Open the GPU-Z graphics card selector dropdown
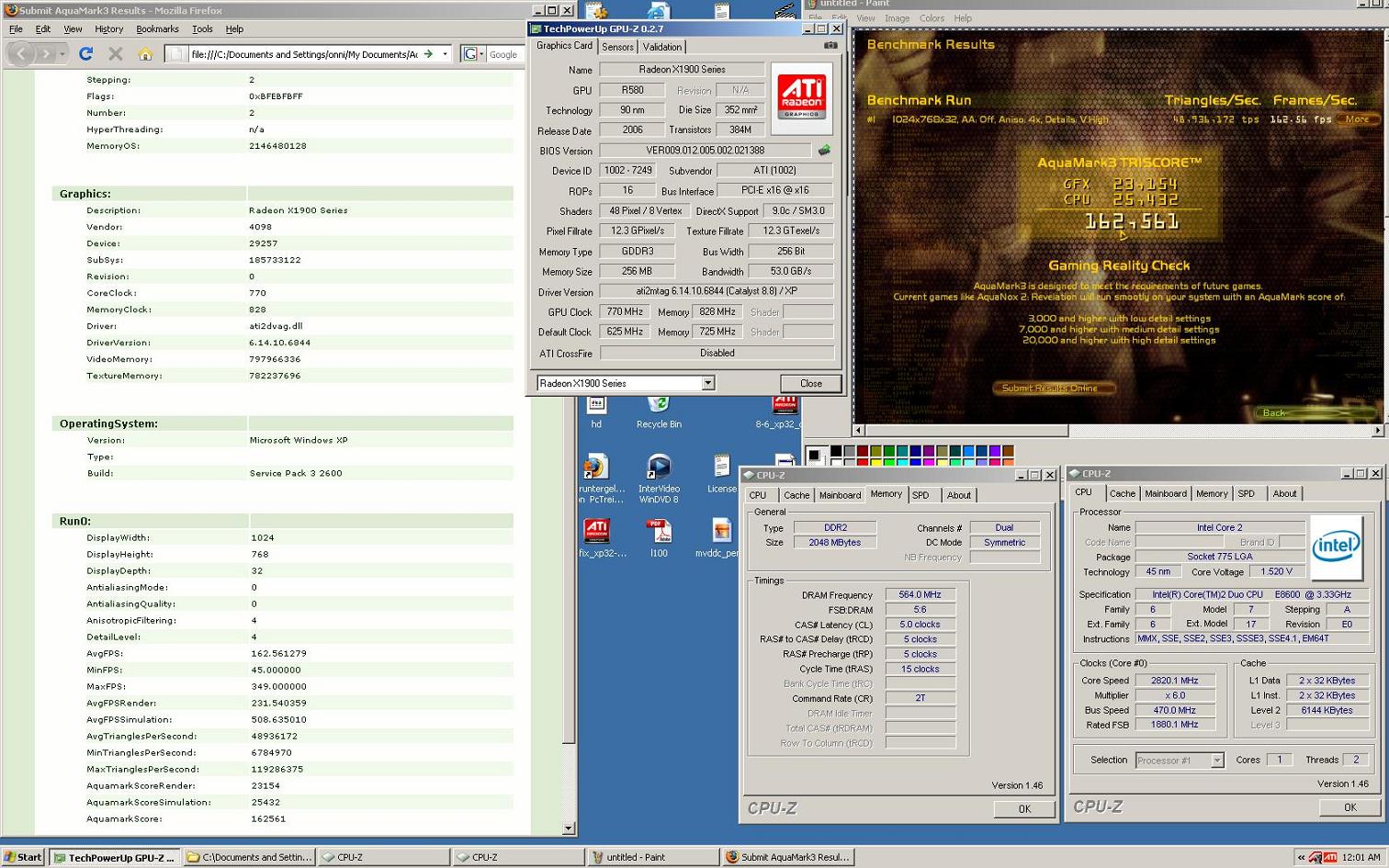Screen dimensions: 1389x868 pos(707,383)
